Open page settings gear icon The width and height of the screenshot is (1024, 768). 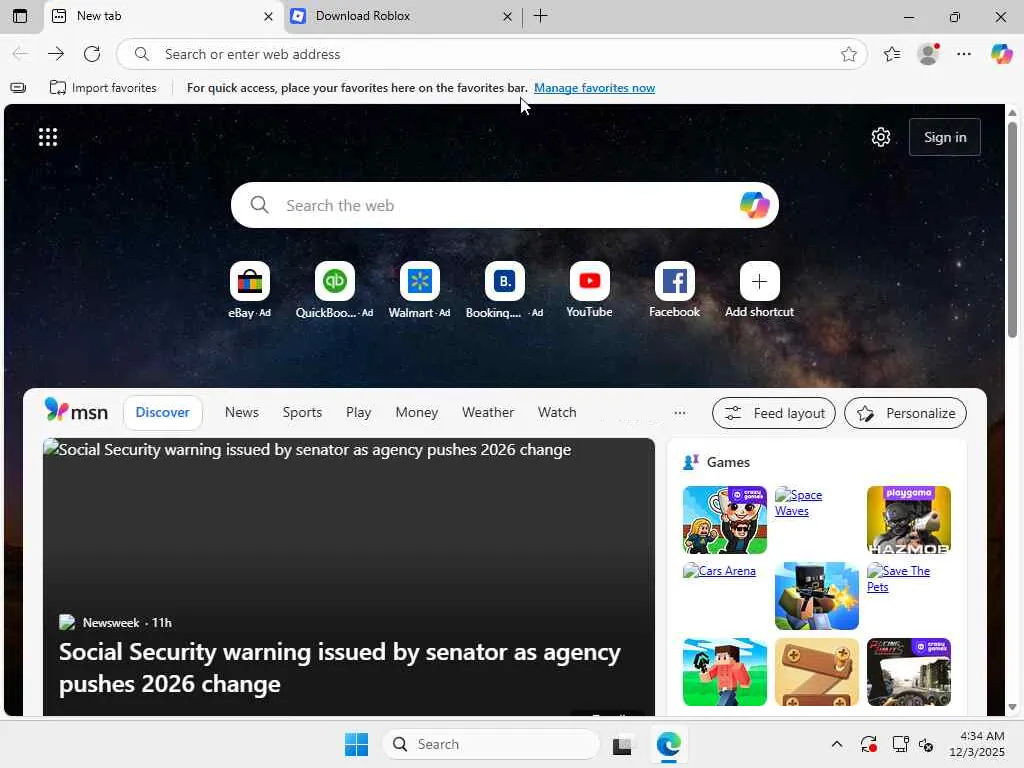click(x=881, y=137)
